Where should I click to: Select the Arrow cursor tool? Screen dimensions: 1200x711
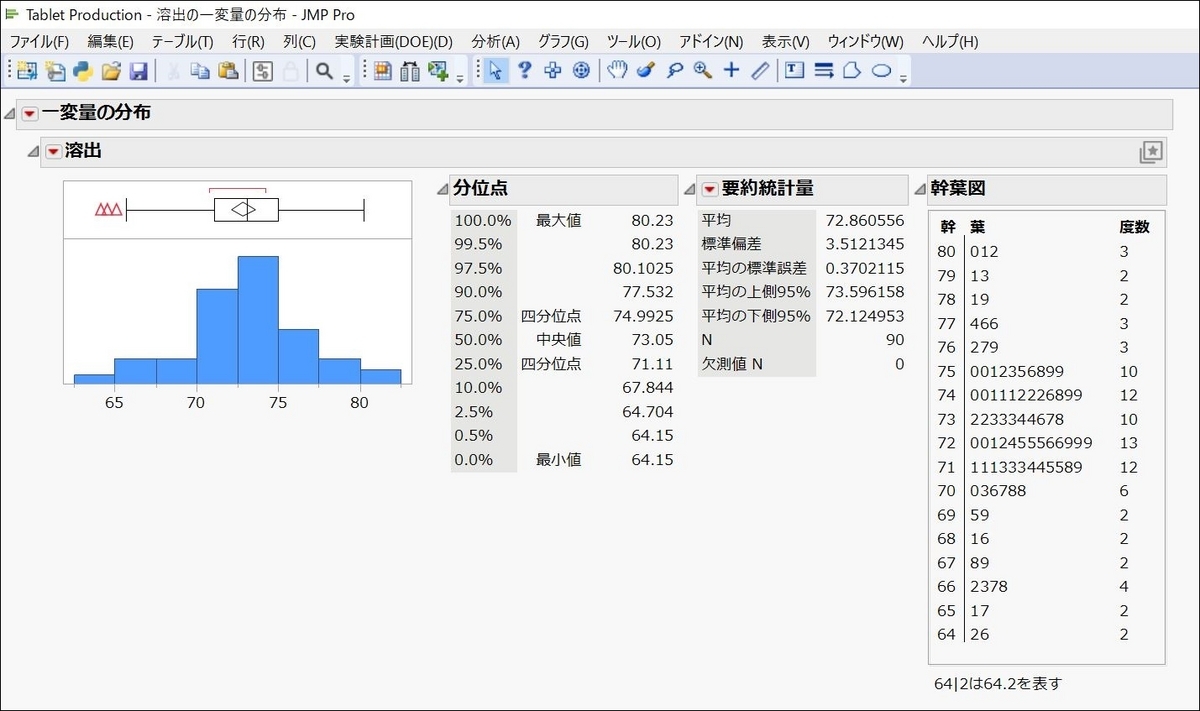click(x=495, y=71)
